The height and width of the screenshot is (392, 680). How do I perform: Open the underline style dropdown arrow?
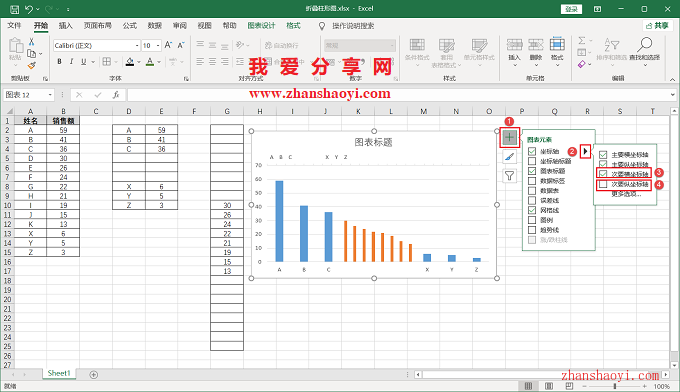pos(93,62)
